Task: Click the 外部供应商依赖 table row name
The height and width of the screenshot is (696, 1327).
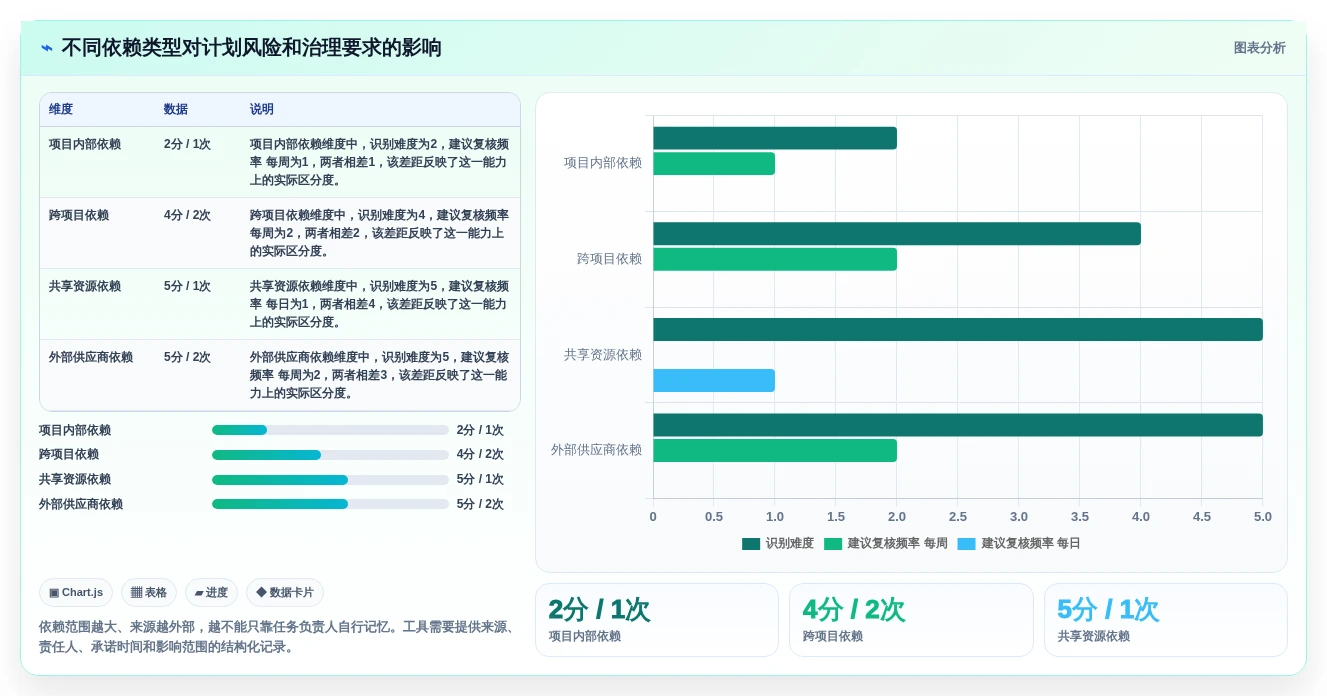Action: tap(91, 357)
